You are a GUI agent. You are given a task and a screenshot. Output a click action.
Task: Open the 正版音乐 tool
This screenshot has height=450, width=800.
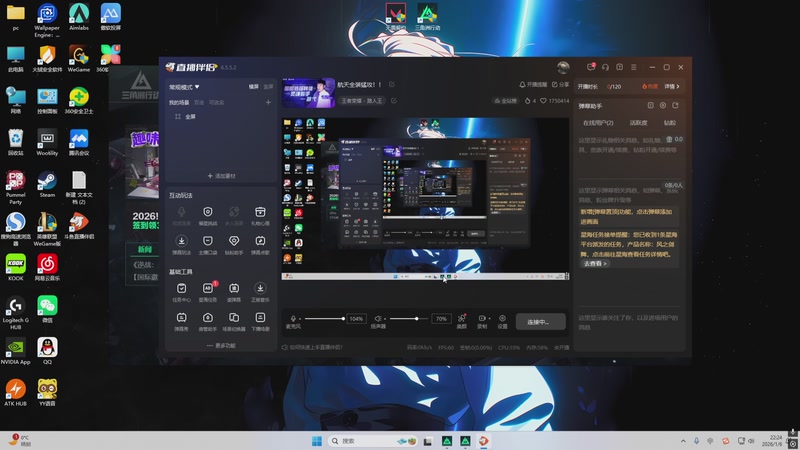[260, 292]
